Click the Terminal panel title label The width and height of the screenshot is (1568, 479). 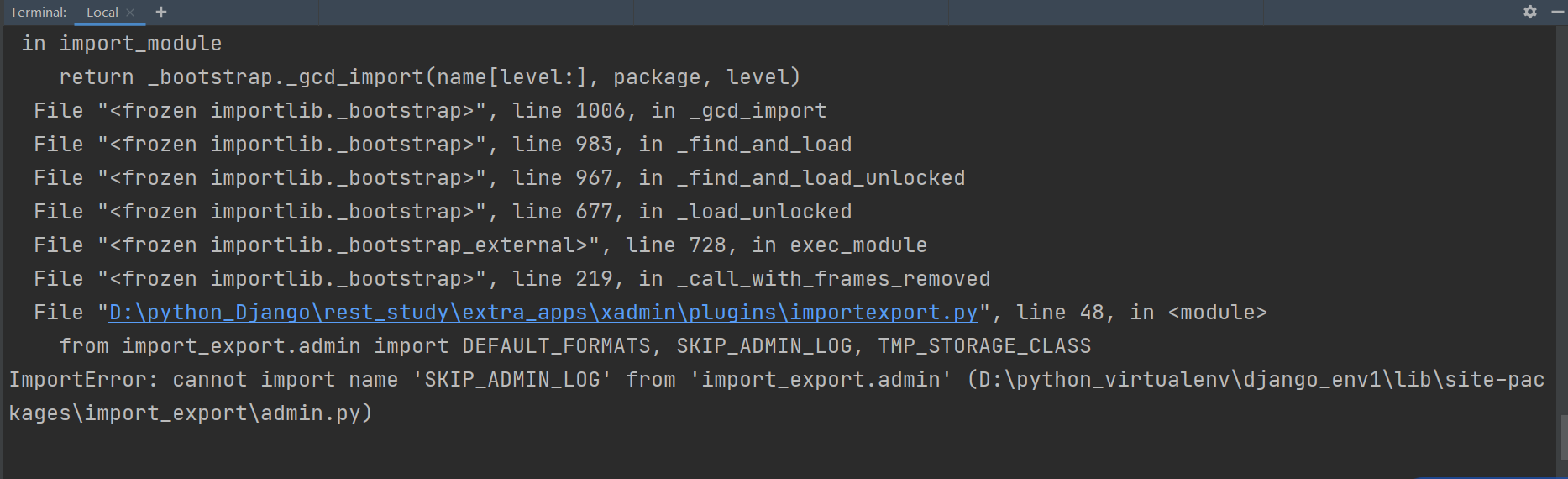pos(38,13)
